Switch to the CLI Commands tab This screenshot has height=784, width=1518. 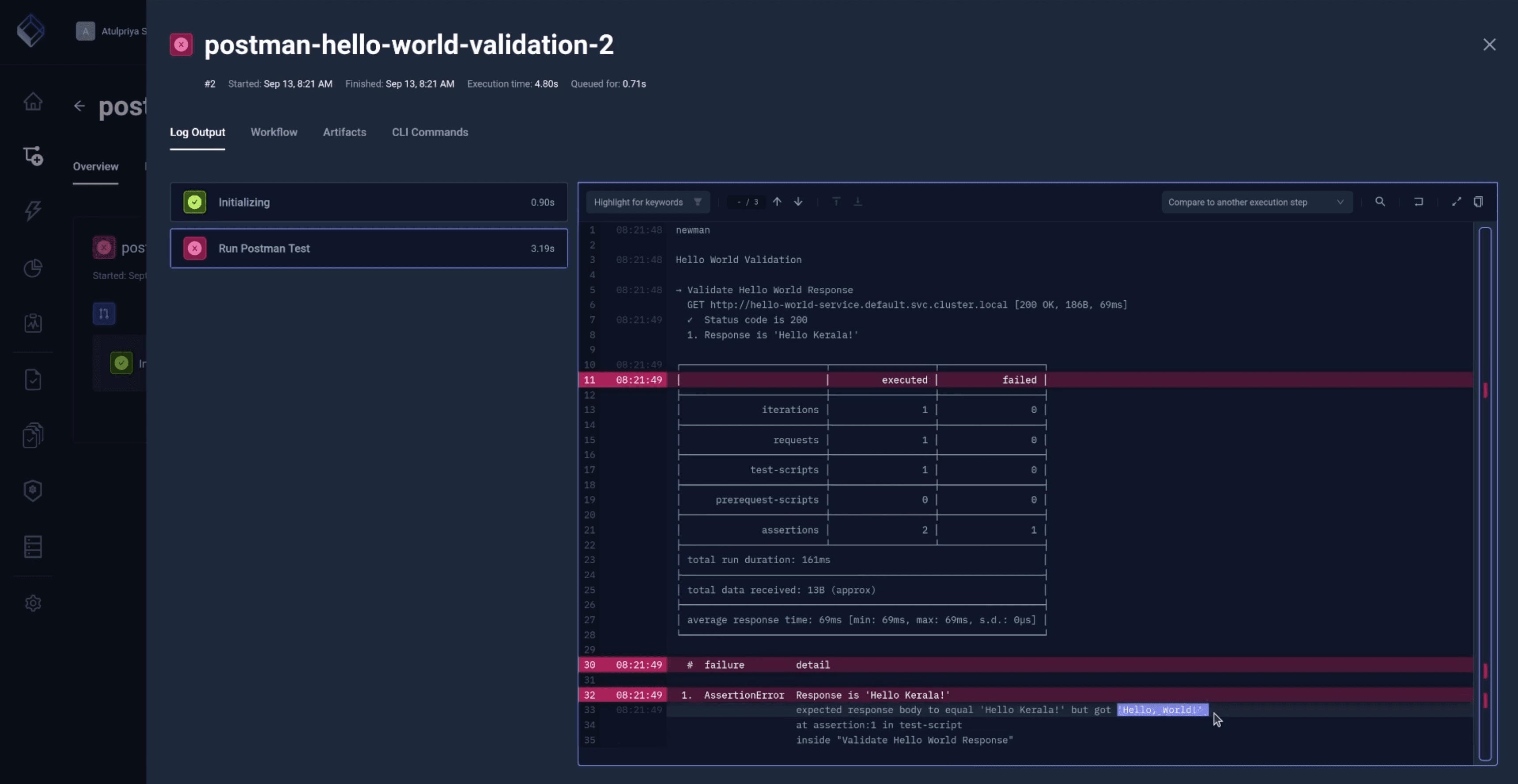[x=430, y=132]
